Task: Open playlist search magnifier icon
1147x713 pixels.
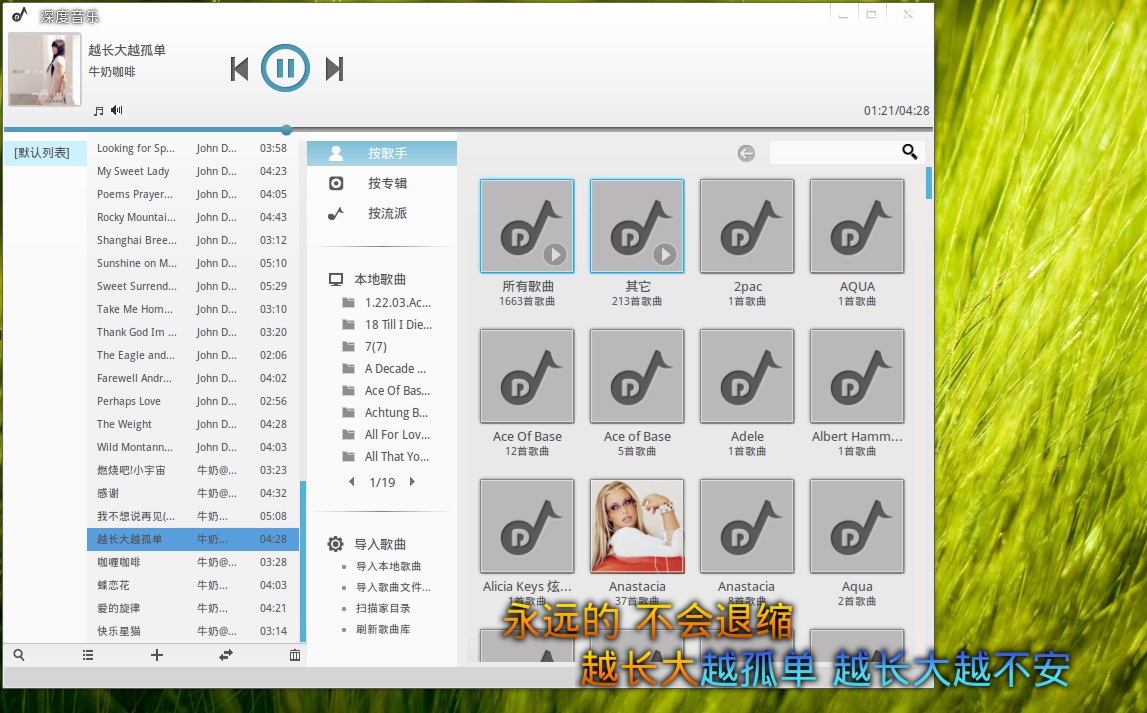Action: pos(19,654)
